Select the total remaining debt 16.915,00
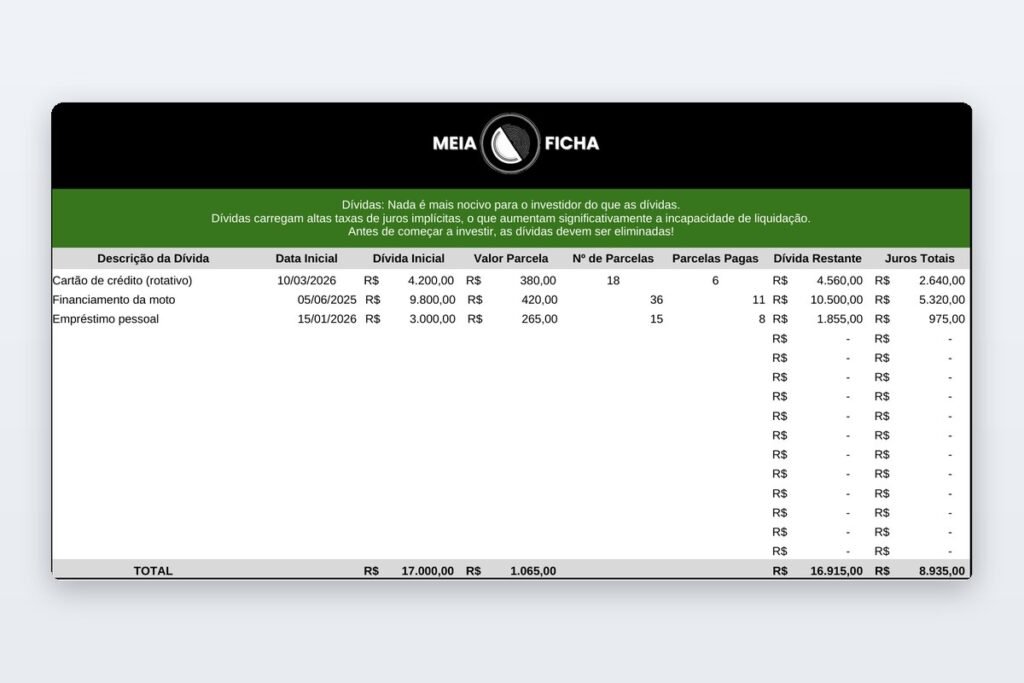The width and height of the screenshot is (1024, 683). pyautogui.click(x=837, y=571)
